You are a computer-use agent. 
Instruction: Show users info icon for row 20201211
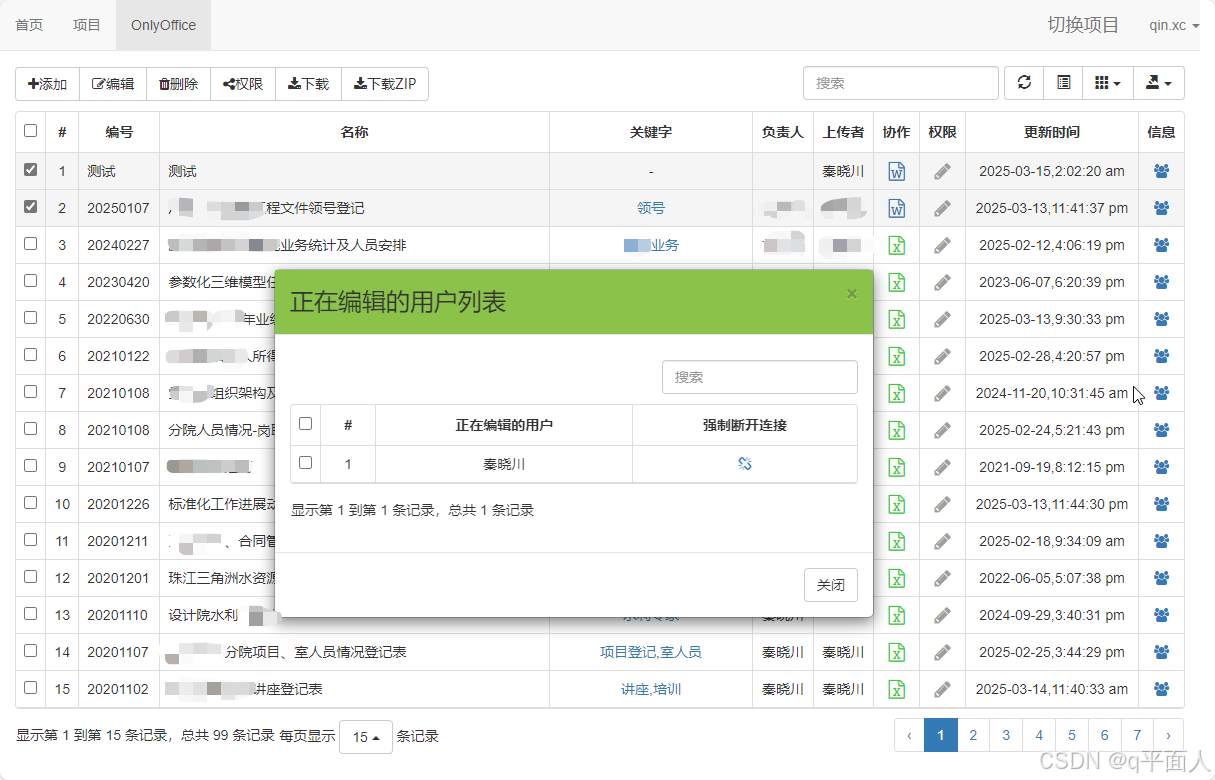pos(1161,541)
